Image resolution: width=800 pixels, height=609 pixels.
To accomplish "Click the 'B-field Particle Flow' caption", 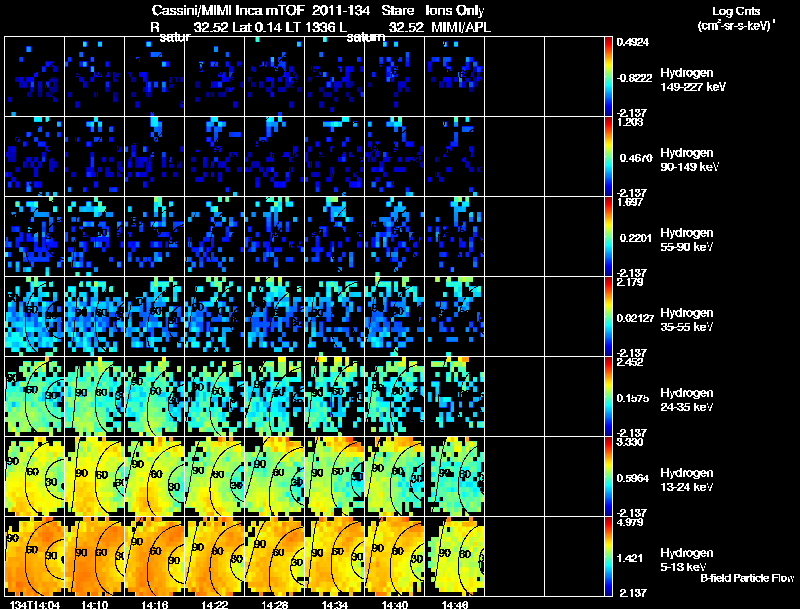I will coord(747,578).
